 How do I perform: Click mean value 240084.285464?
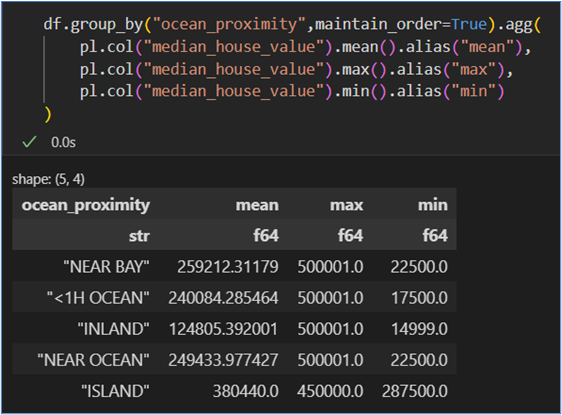(x=223, y=298)
